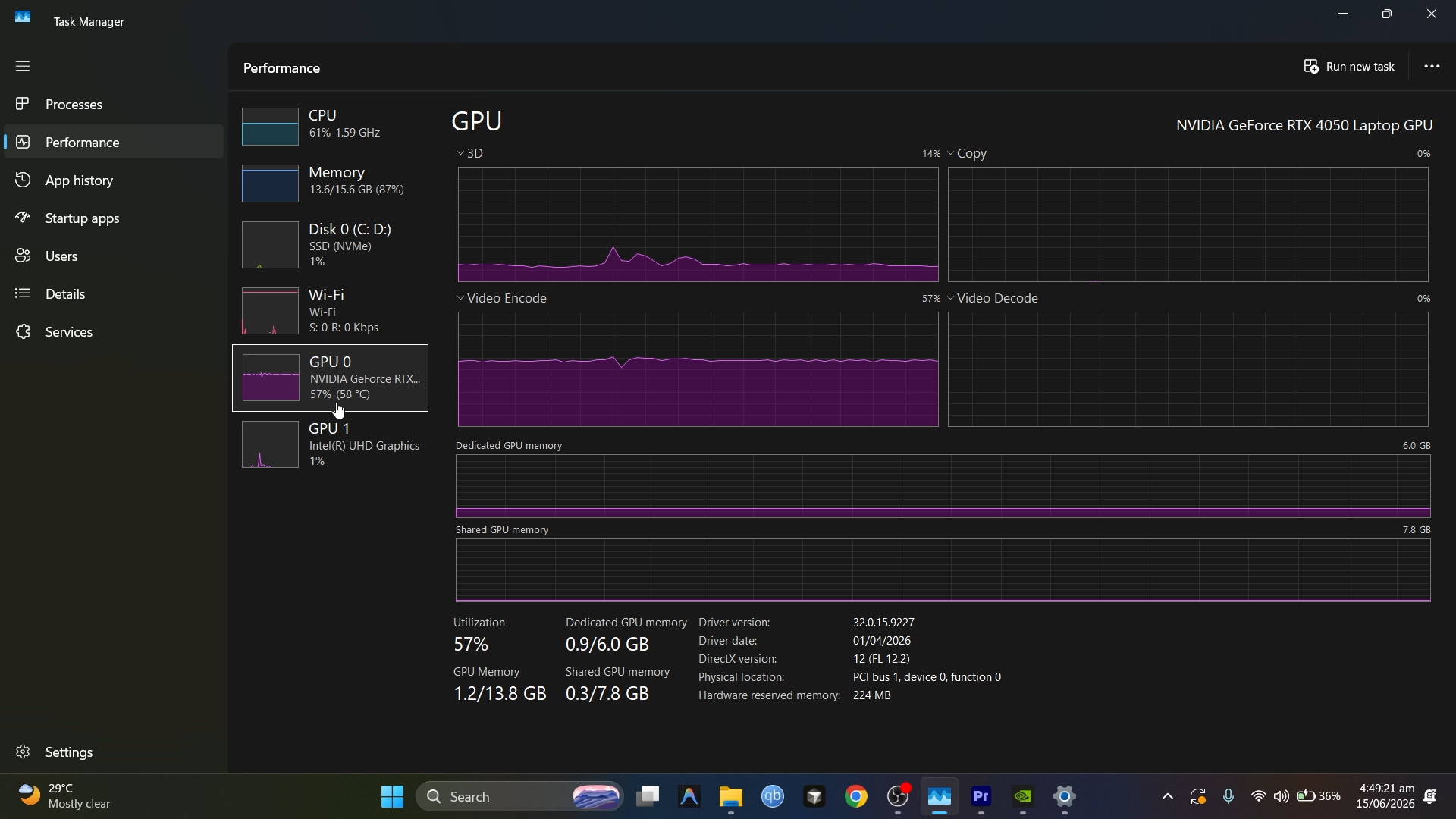Select the Wi-Fi performance item

coord(330,310)
